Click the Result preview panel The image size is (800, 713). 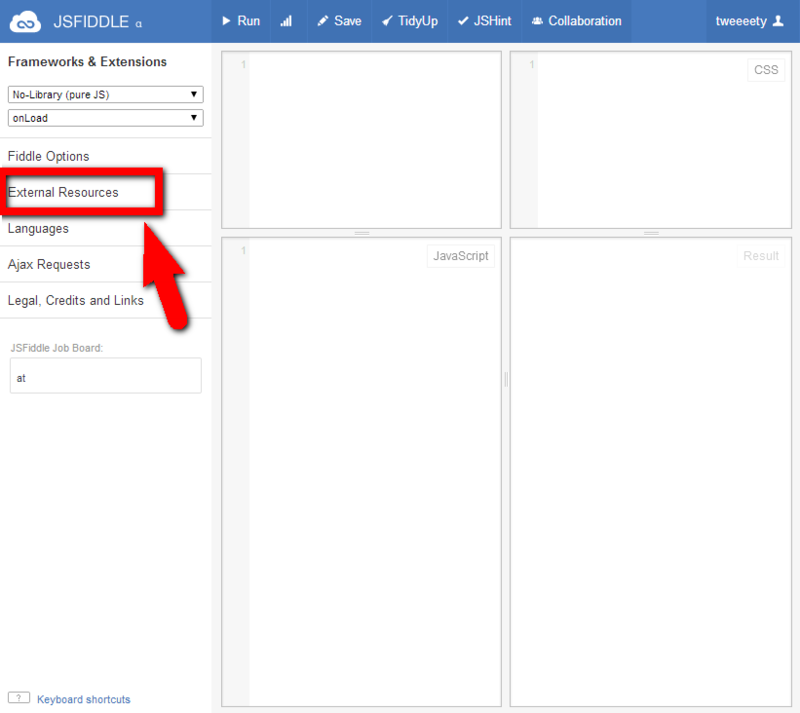[651, 472]
